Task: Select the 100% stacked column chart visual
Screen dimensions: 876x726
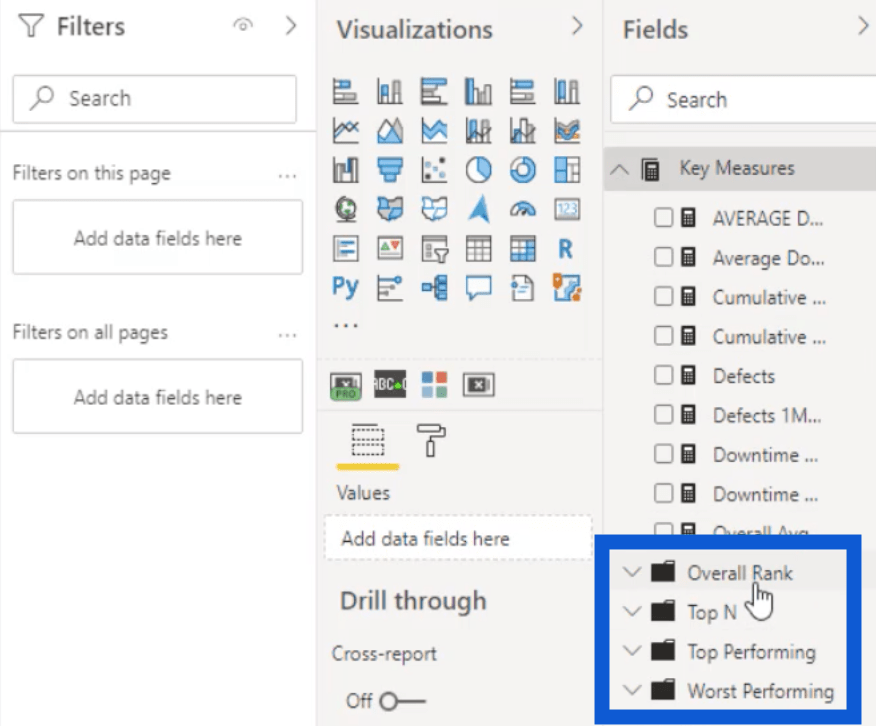Action: [566, 91]
